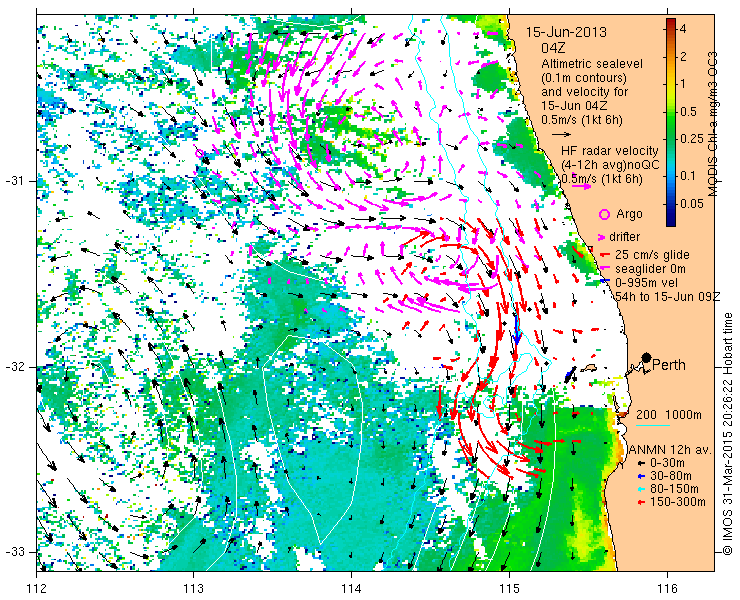
Task: Click the cyan isobath legend line
Action: 653,426
